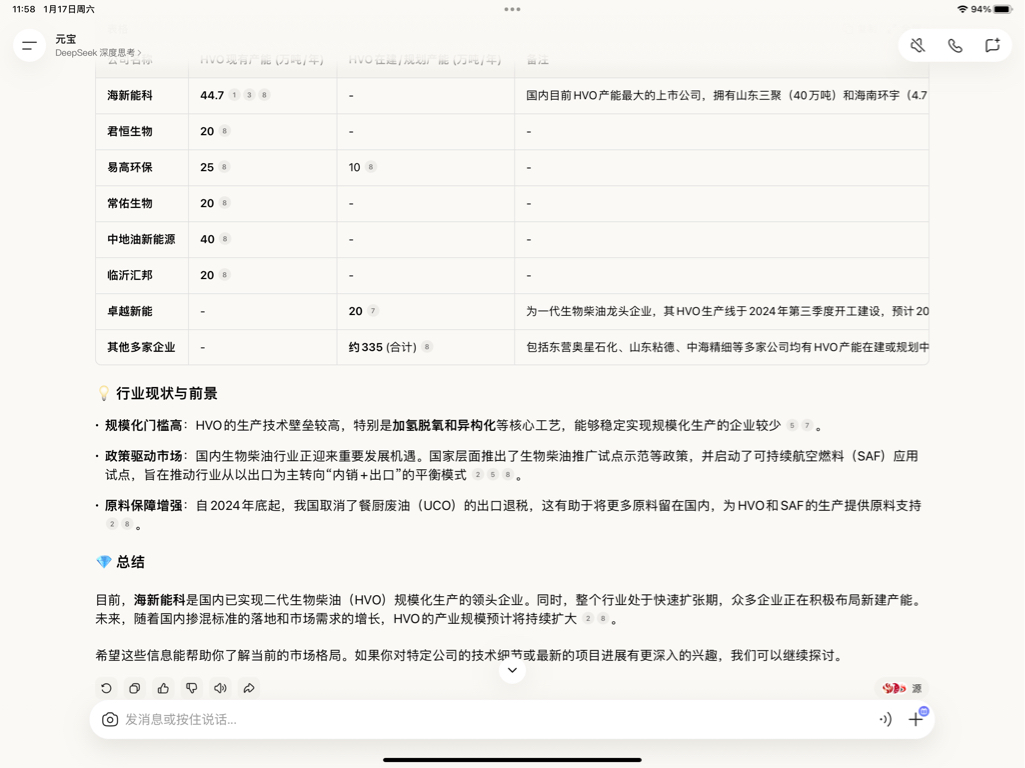
Task: Select the 中地油新能源 table cell
Action: click(141, 239)
